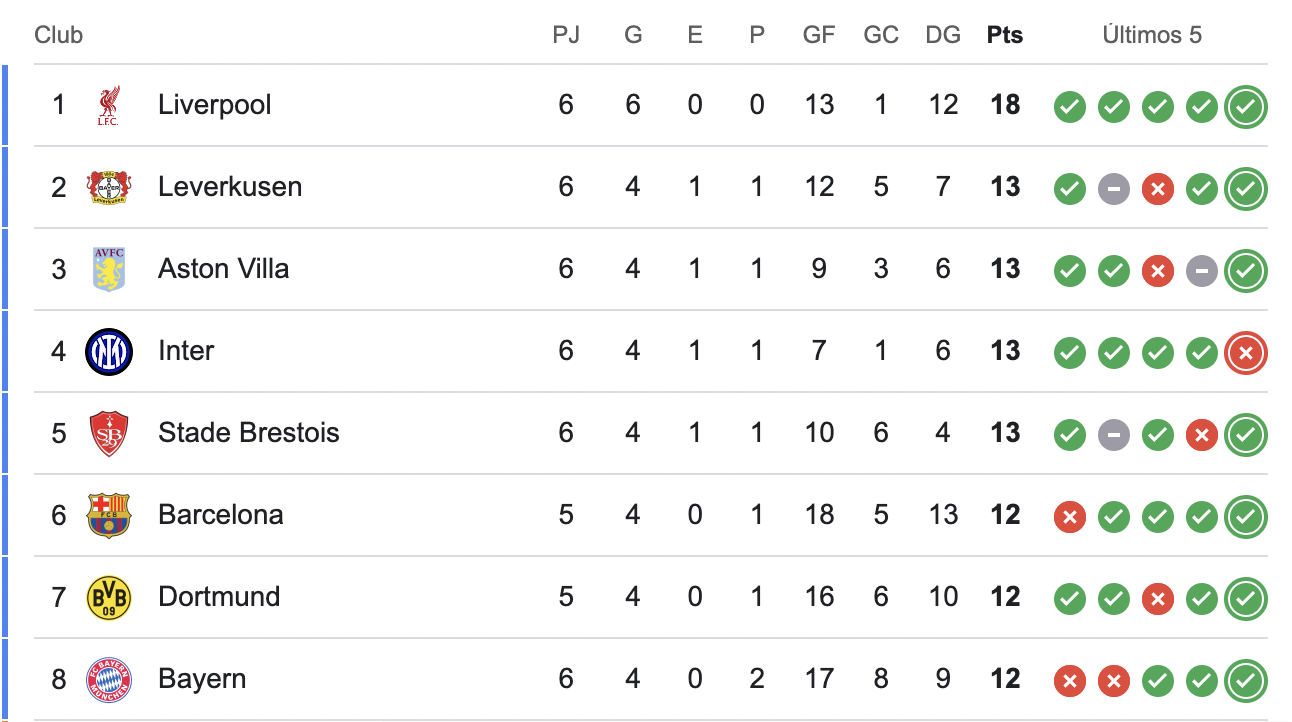Click the Aston Villa crest icon
This screenshot has width=1292, height=722.
click(109, 269)
